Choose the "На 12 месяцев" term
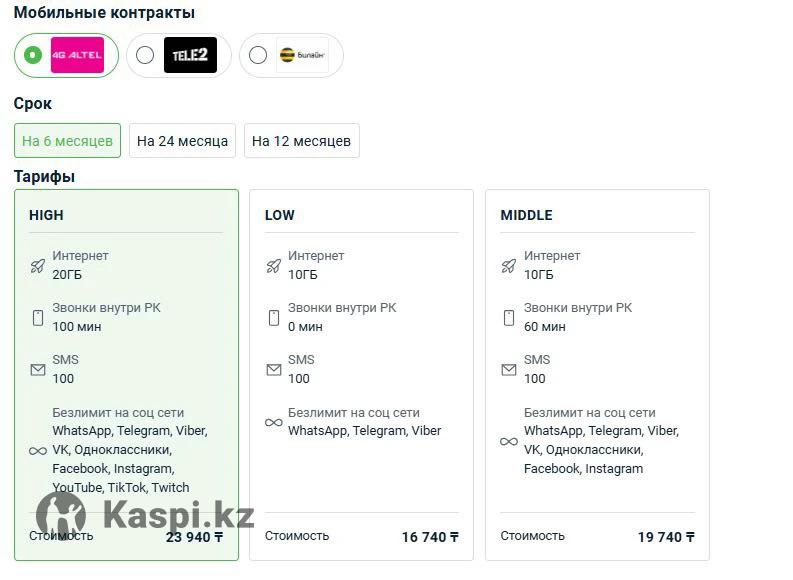Image resolution: width=793 pixels, height=580 pixels. [x=301, y=141]
